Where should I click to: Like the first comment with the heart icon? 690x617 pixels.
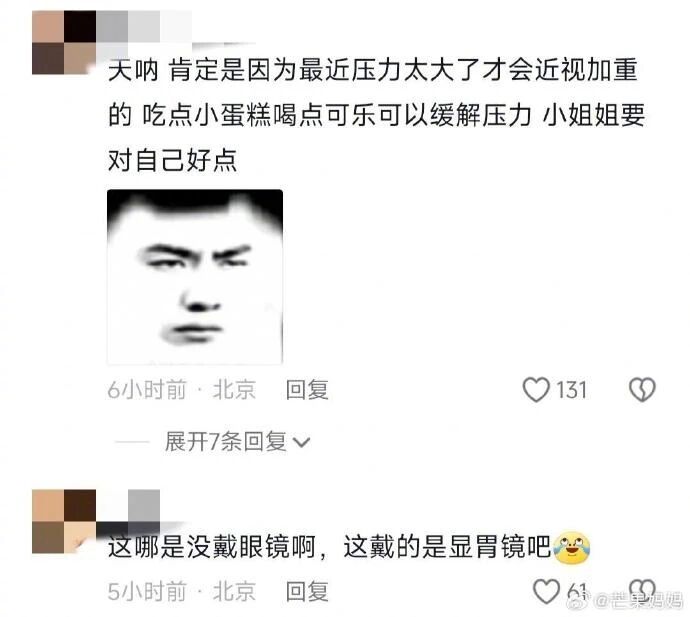[536, 389]
